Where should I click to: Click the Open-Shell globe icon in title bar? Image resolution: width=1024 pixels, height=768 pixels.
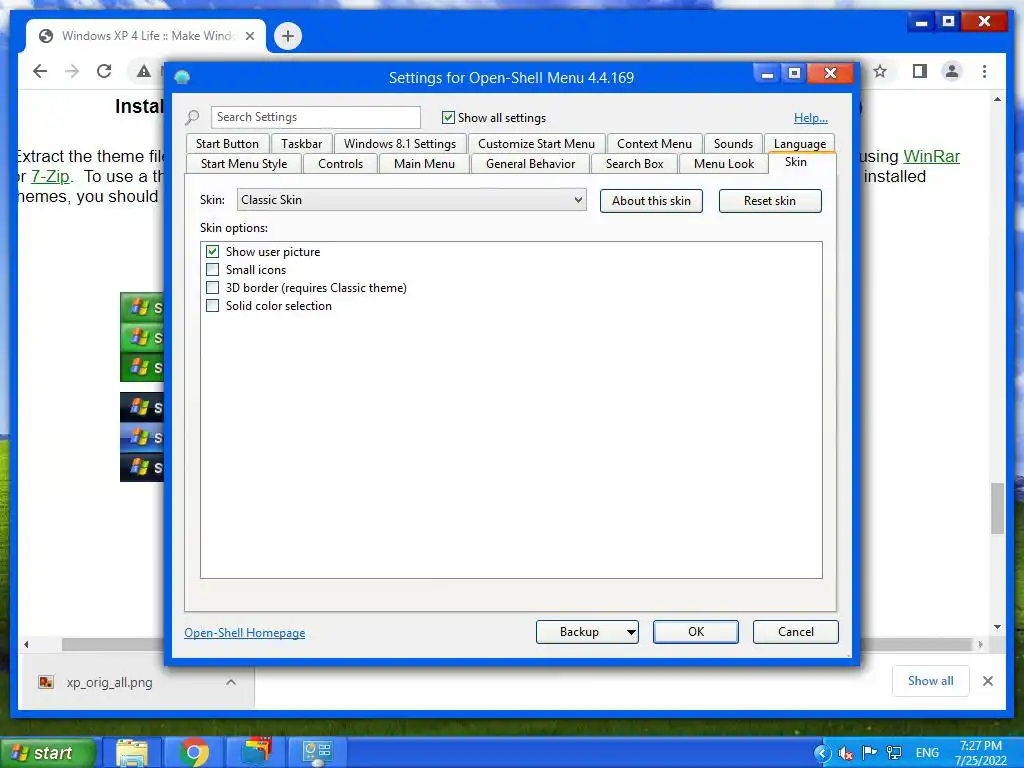coord(182,77)
